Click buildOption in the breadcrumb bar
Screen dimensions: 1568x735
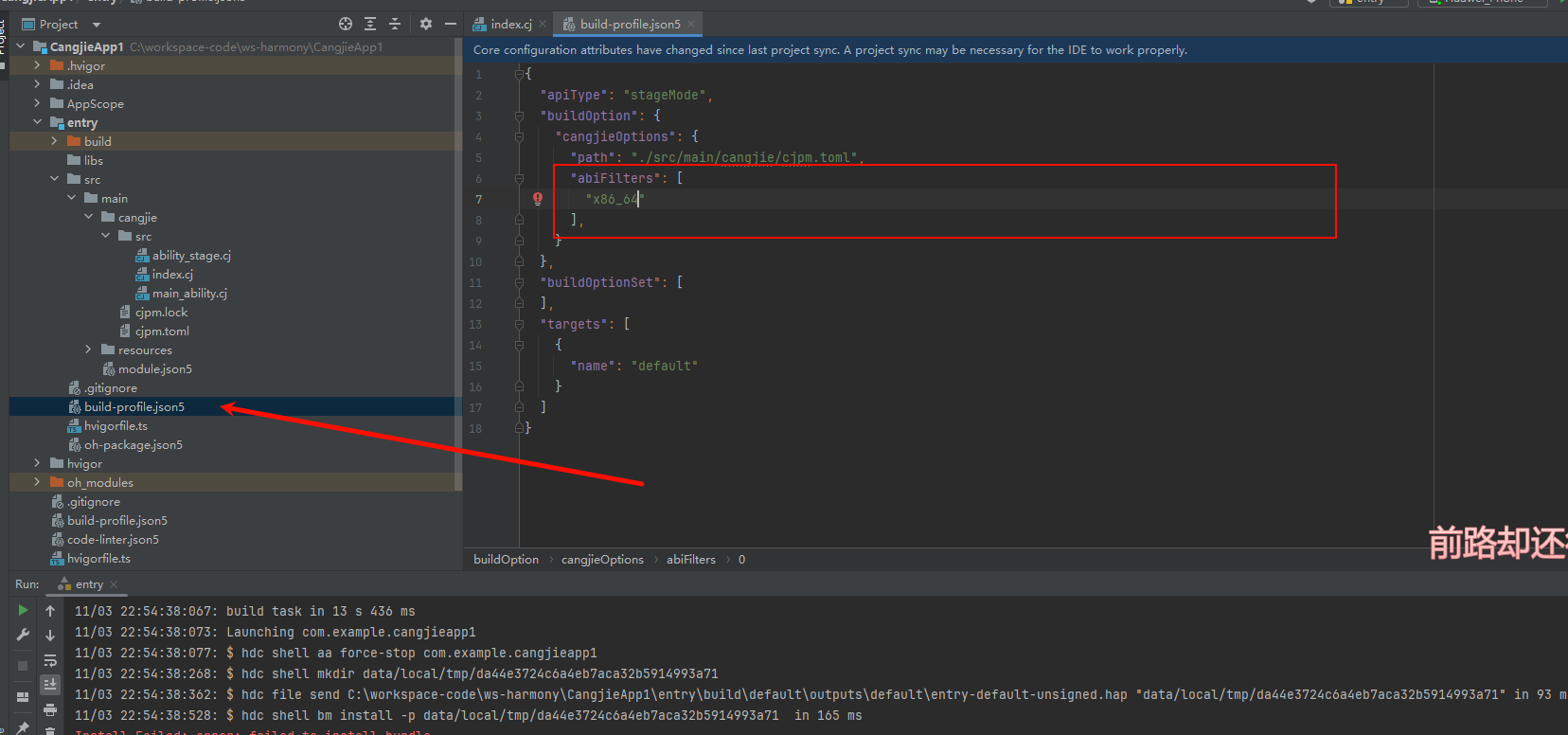coord(506,560)
